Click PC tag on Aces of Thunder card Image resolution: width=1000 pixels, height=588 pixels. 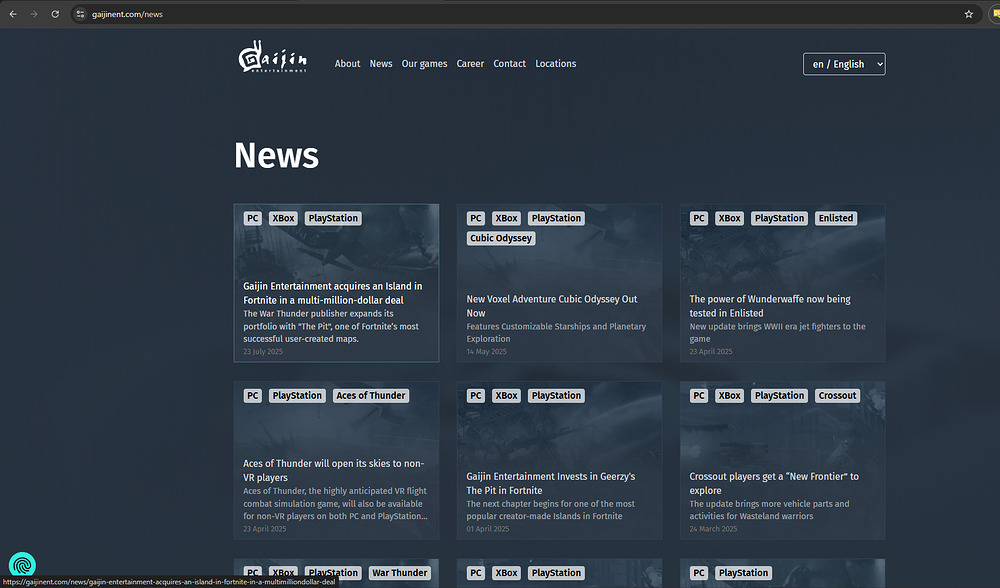pyautogui.click(x=253, y=395)
